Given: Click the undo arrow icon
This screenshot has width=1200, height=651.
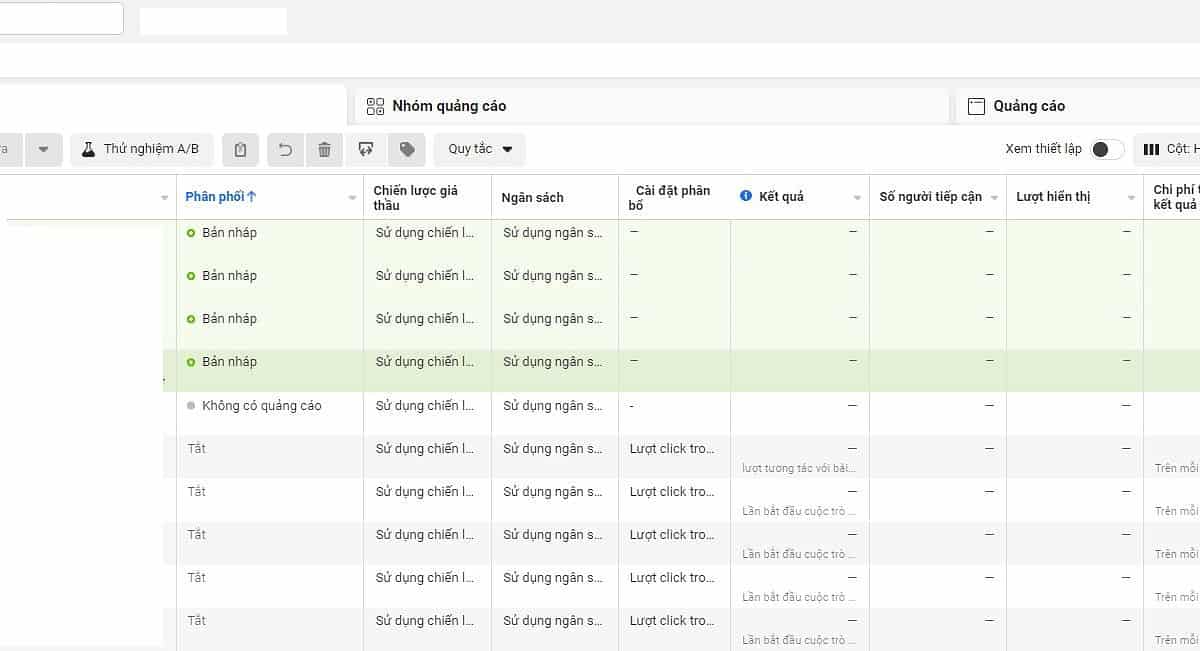Looking at the screenshot, I should click(285, 150).
